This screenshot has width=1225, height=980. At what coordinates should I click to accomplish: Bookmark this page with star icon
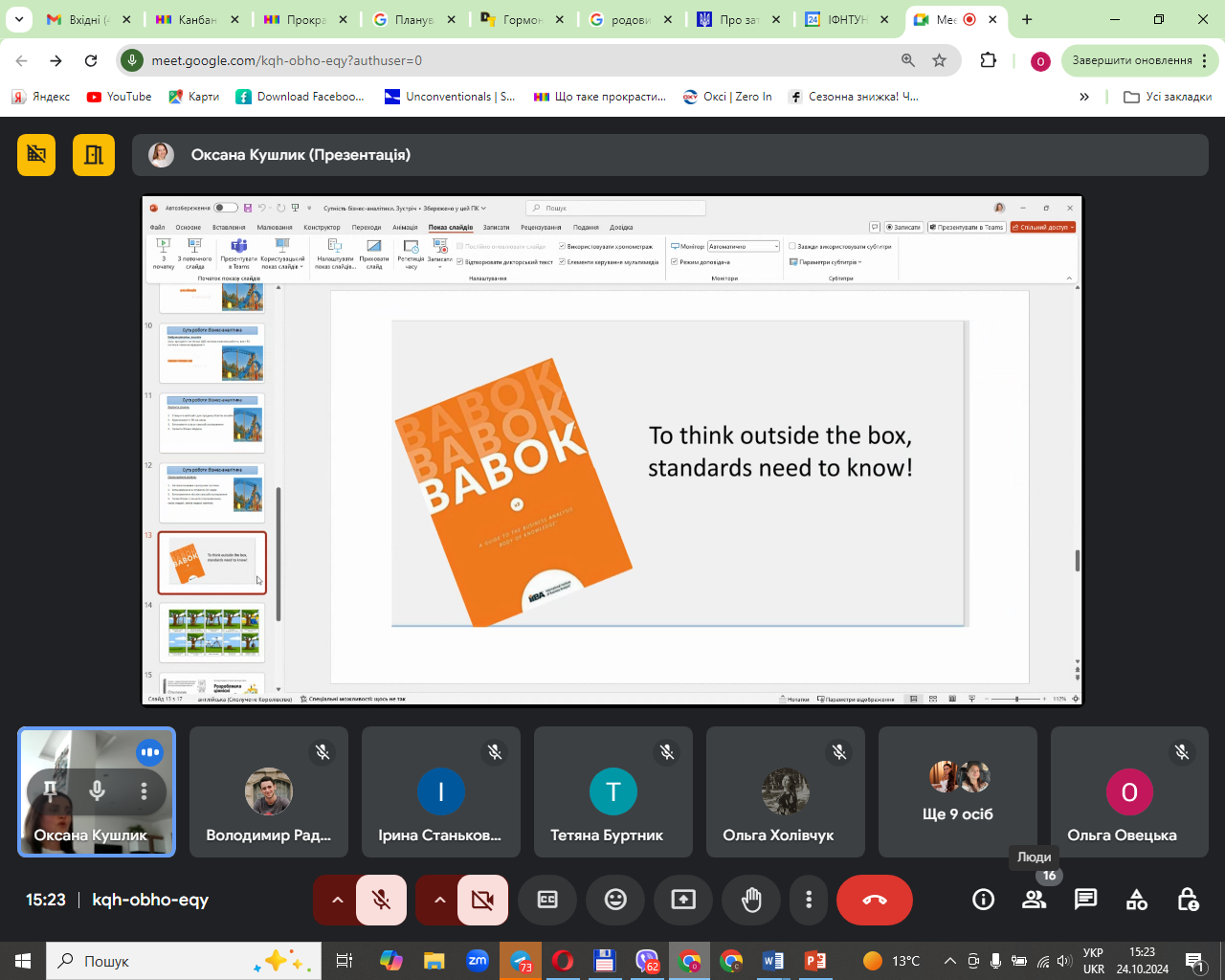(940, 60)
